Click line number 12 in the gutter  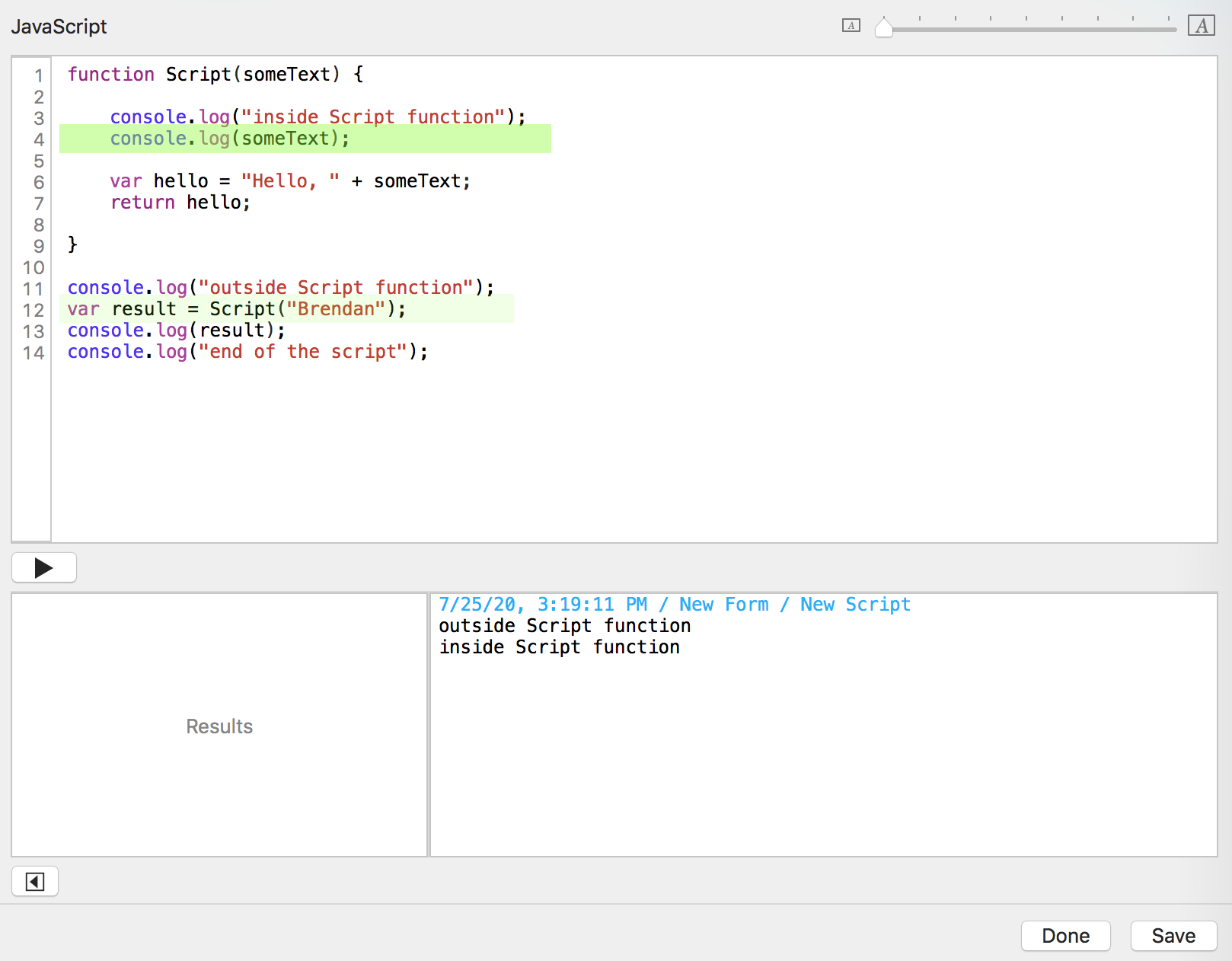[x=34, y=310]
